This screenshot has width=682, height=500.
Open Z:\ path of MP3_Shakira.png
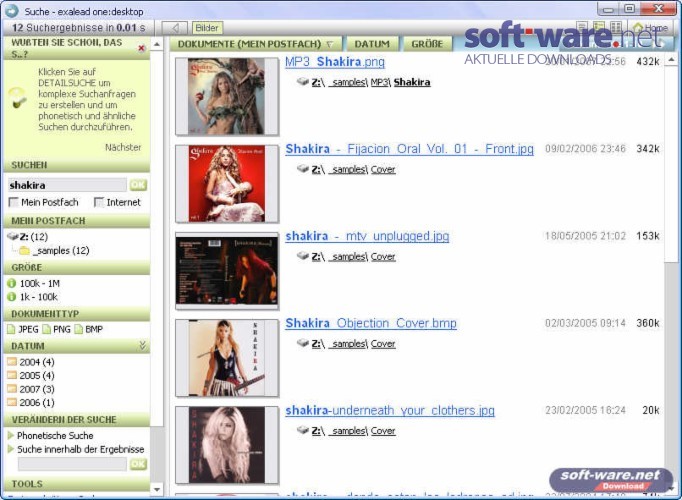click(318, 82)
